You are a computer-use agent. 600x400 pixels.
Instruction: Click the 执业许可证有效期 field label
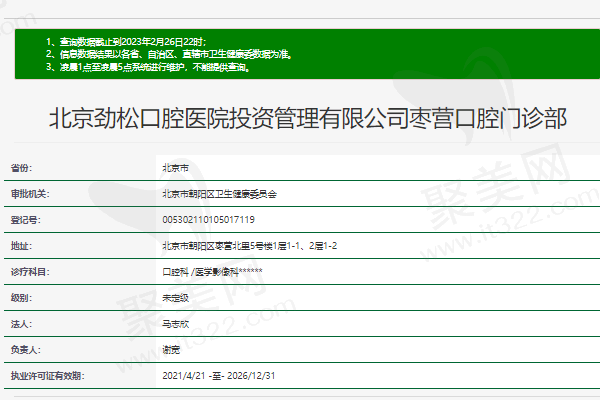tap(47, 376)
